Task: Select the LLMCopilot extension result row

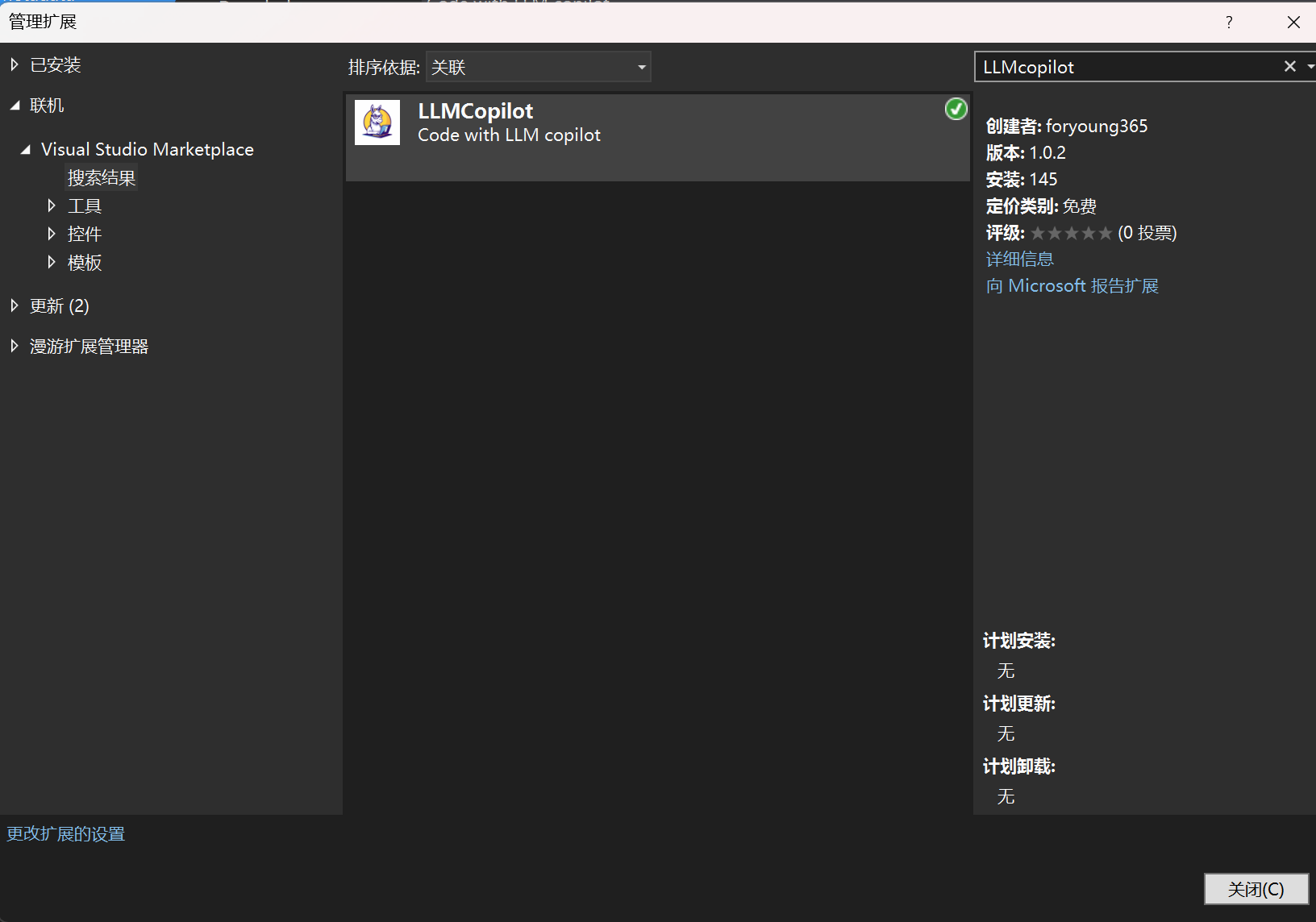Action: 658,137
